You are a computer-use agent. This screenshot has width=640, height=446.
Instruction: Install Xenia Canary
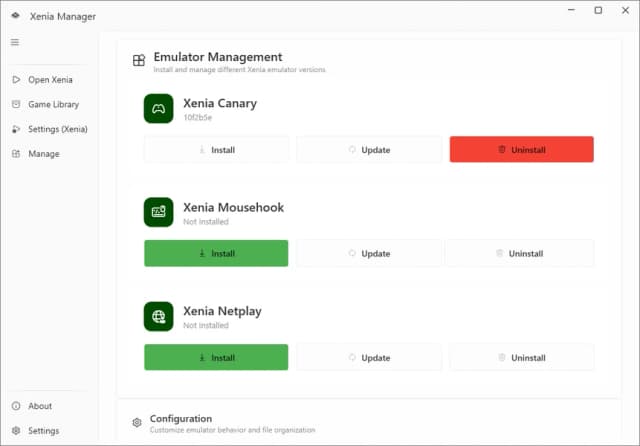click(216, 150)
